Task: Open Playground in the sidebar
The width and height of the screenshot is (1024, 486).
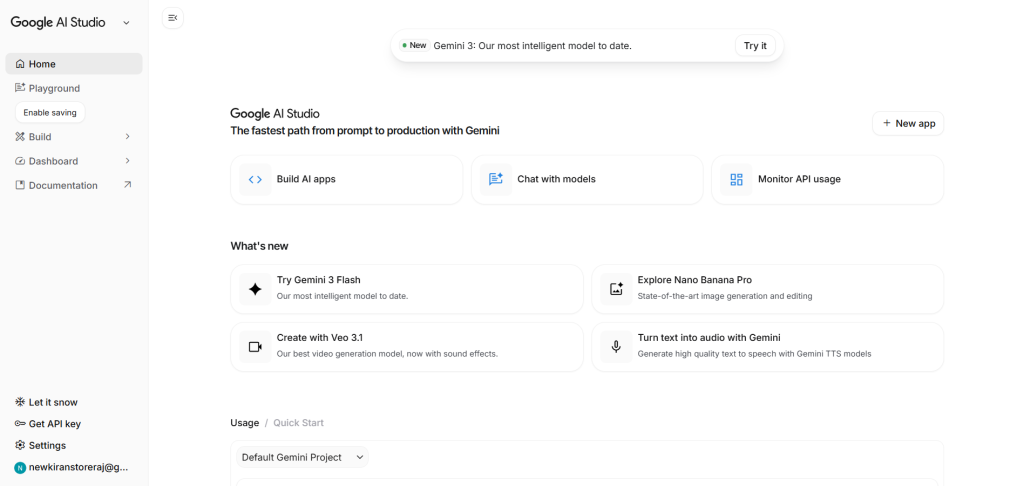Action: click(54, 88)
